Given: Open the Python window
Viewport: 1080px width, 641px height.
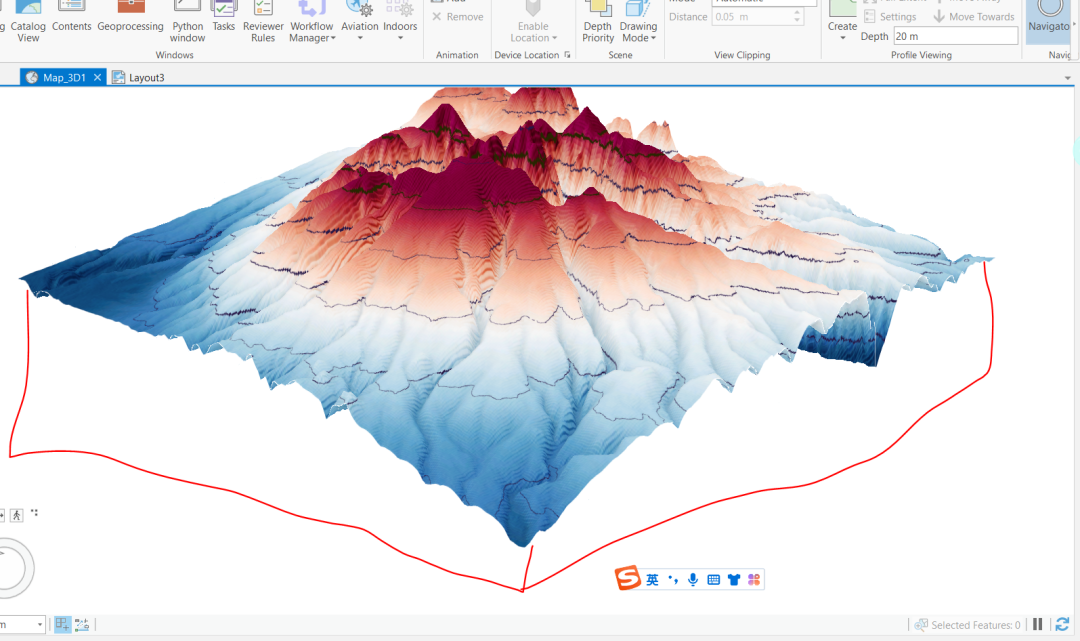Looking at the screenshot, I should point(187,21).
